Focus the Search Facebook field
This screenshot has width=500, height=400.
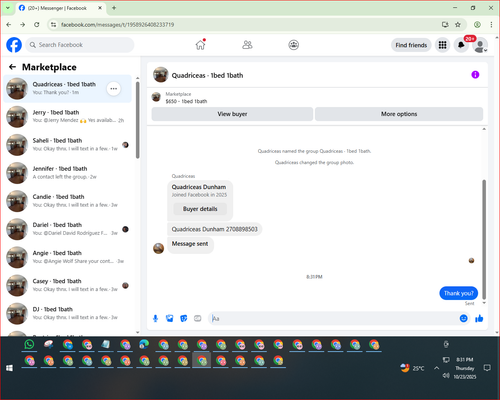[x=80, y=45]
